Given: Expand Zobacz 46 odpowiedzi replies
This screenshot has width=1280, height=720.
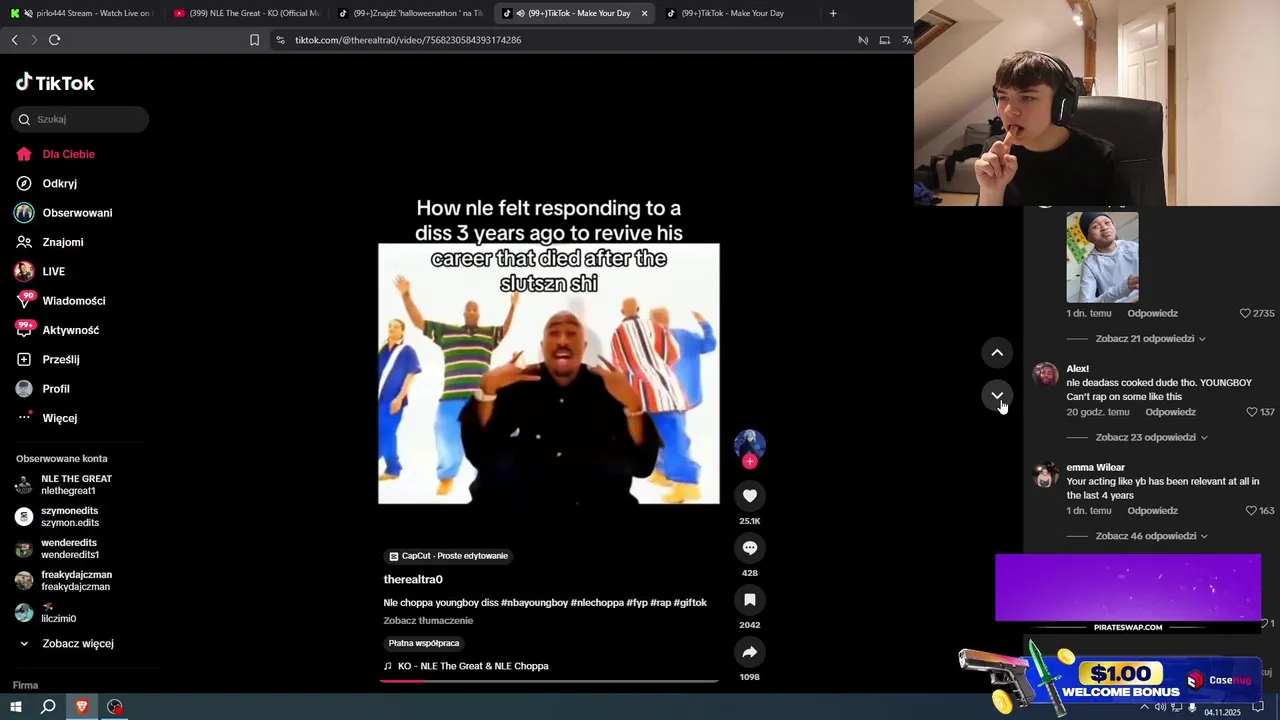Looking at the screenshot, I should 1151,536.
